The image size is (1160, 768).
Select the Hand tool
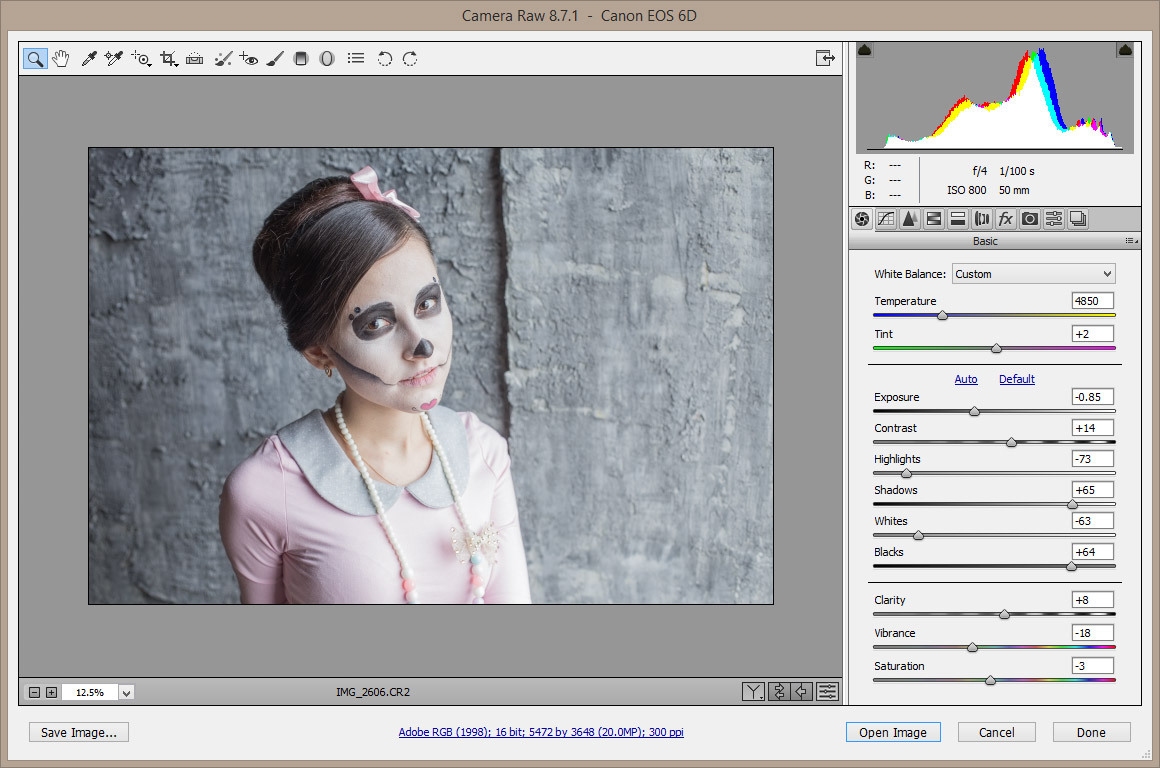(x=61, y=59)
